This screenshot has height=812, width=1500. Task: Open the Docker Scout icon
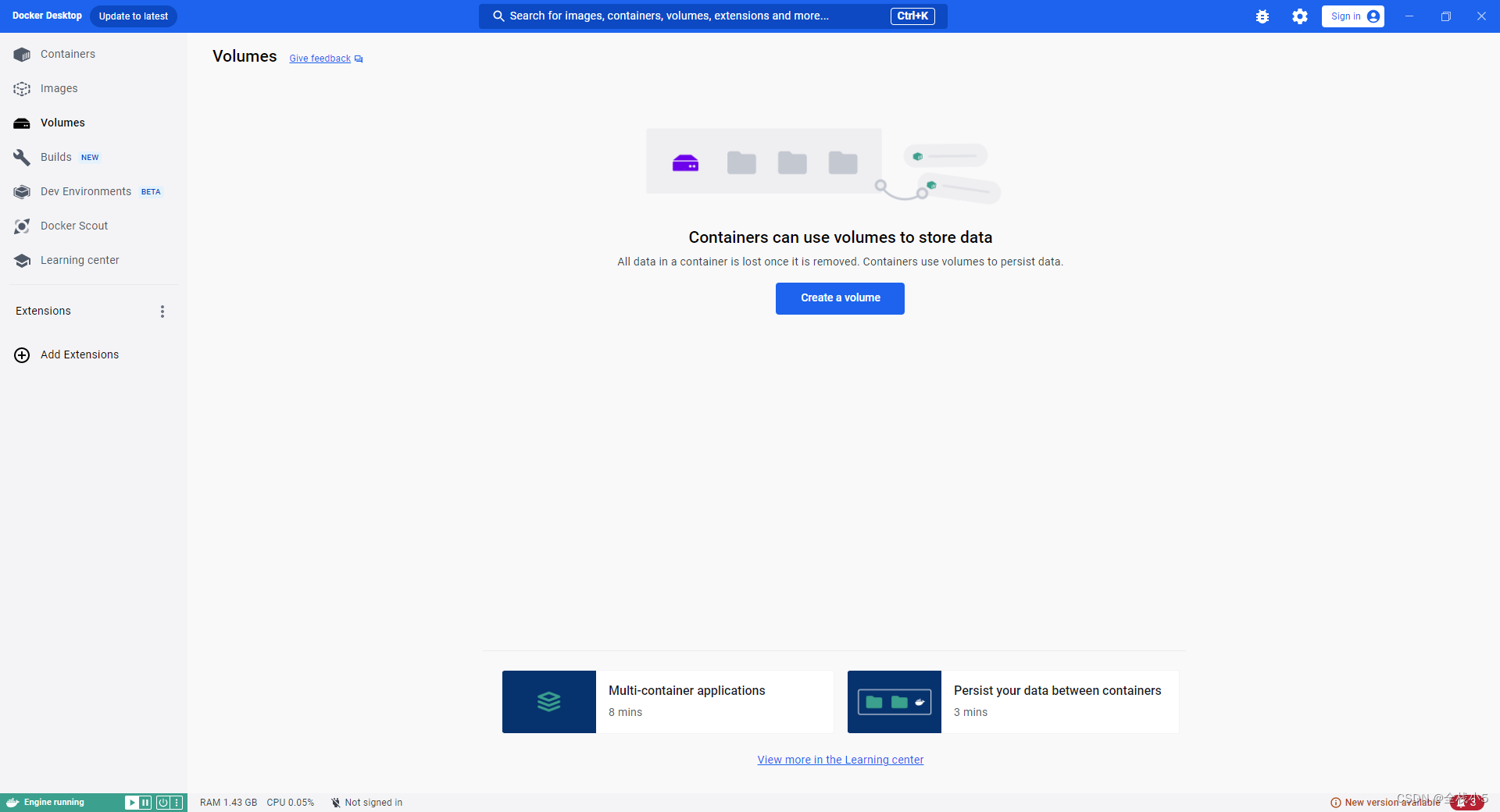[22, 226]
